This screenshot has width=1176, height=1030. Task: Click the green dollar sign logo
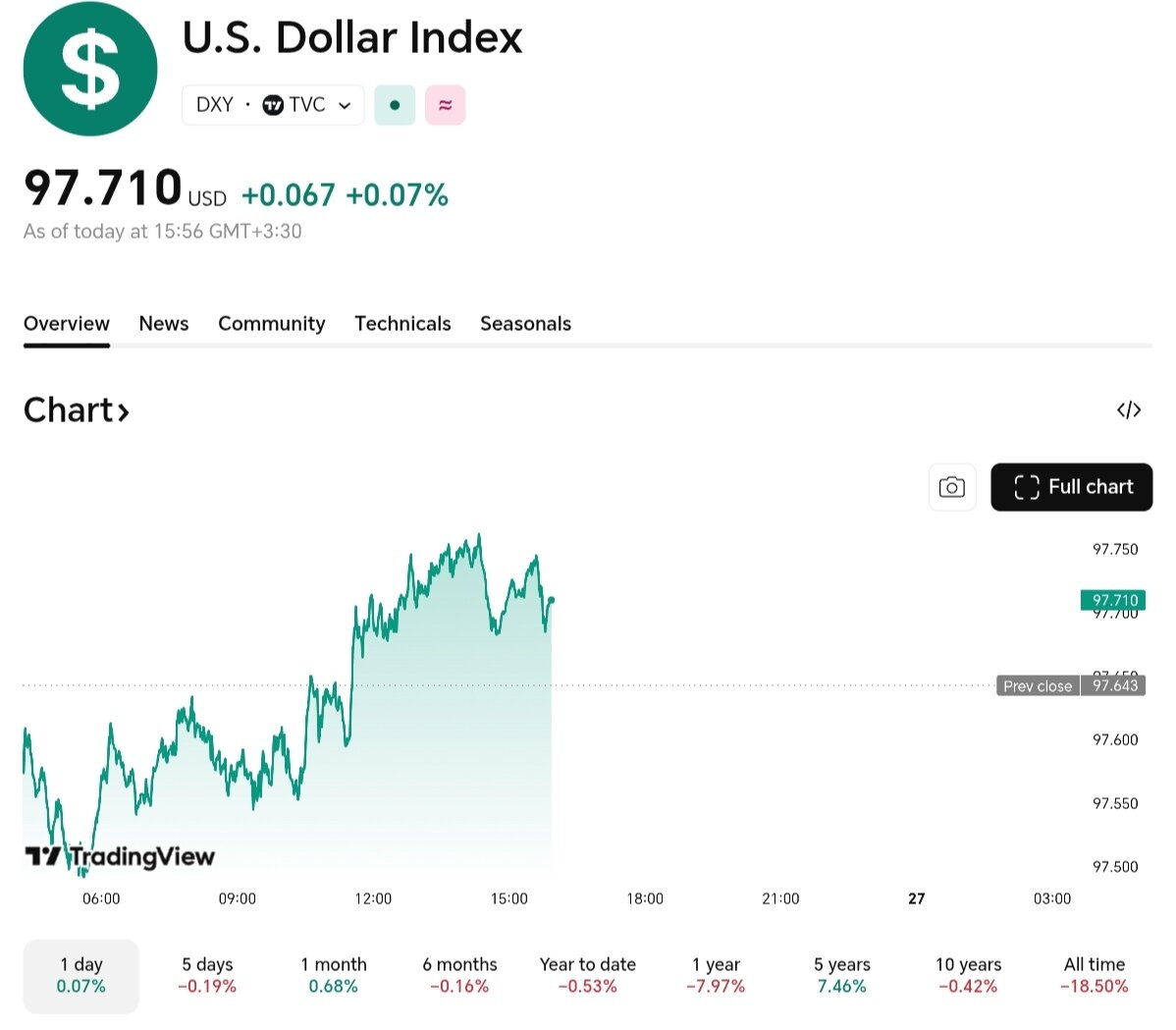(x=90, y=69)
